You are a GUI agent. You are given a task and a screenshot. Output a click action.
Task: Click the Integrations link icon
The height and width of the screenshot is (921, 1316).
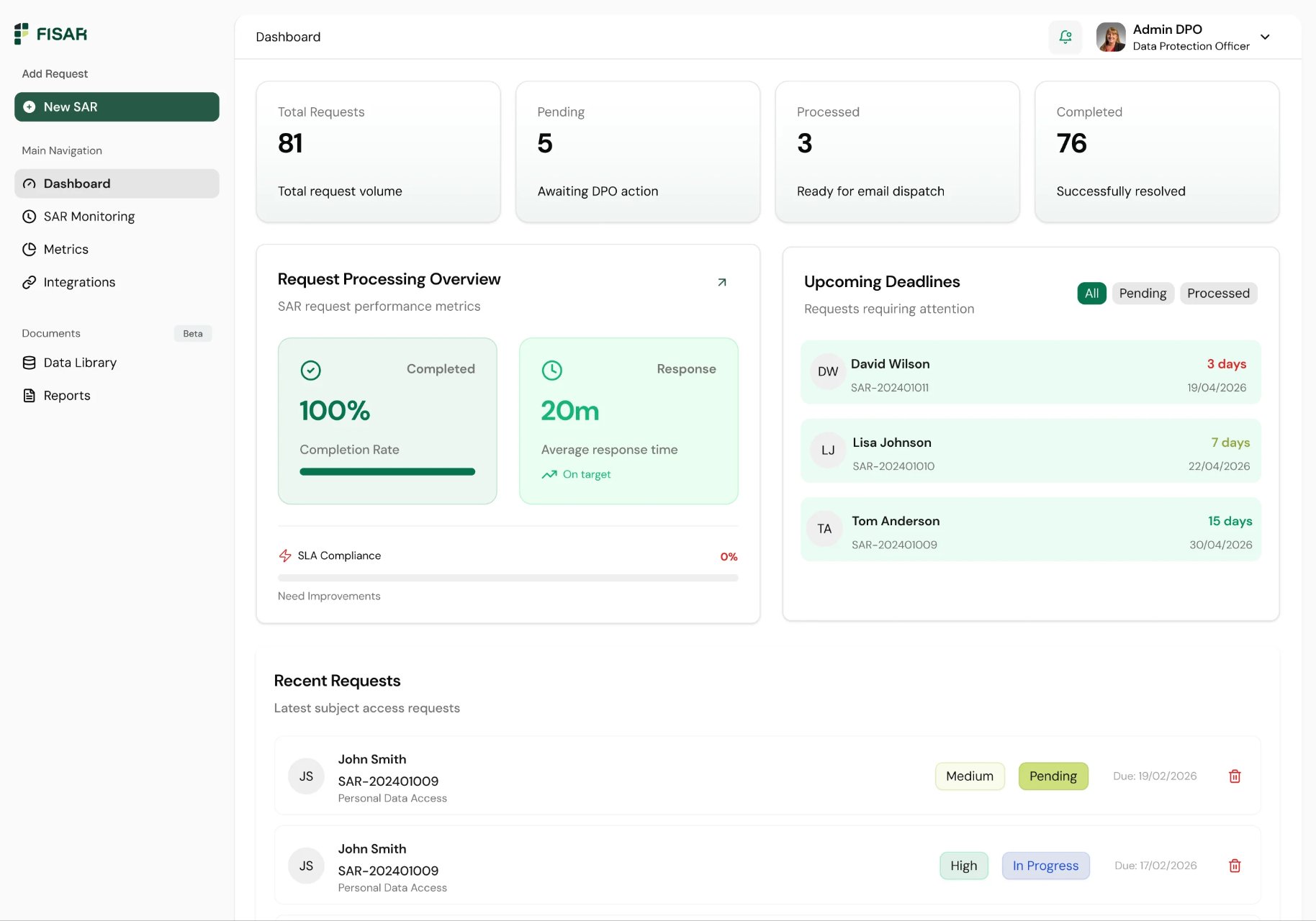[x=29, y=283]
